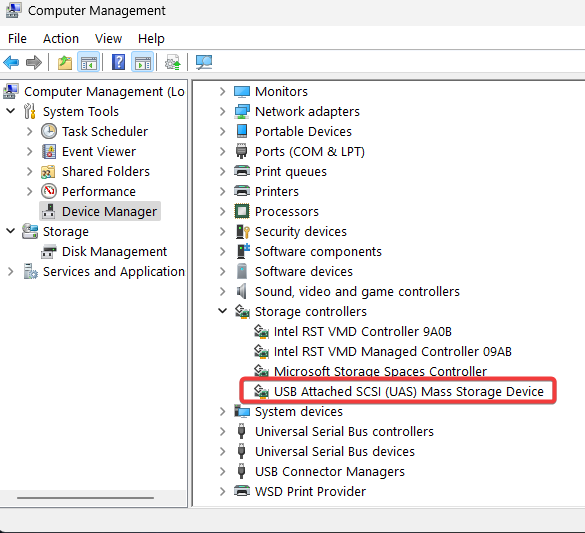The height and width of the screenshot is (533, 585).
Task: Click the Forward arrow toolbar icon
Action: tap(34, 62)
